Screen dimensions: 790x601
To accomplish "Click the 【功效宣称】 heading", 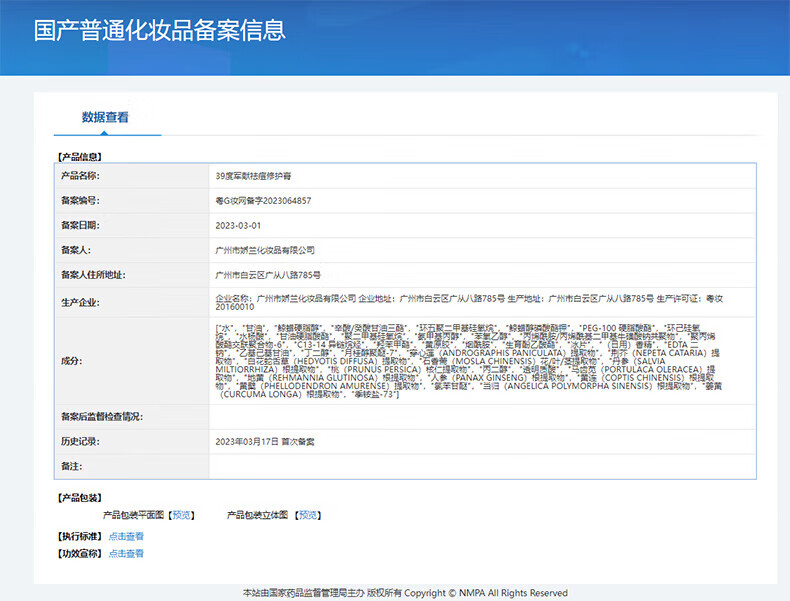I will click(80, 554).
